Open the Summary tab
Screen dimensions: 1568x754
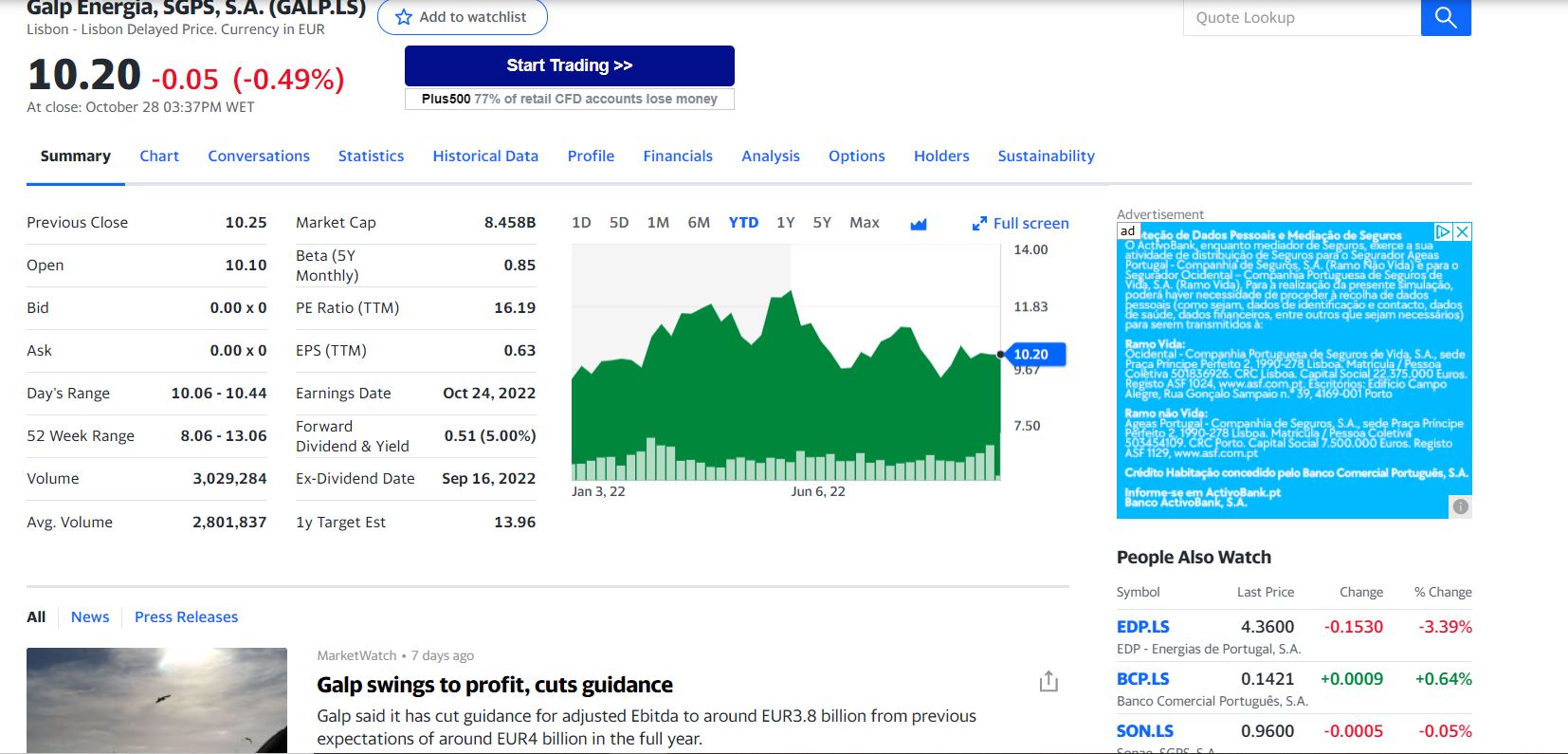pyautogui.click(x=76, y=156)
